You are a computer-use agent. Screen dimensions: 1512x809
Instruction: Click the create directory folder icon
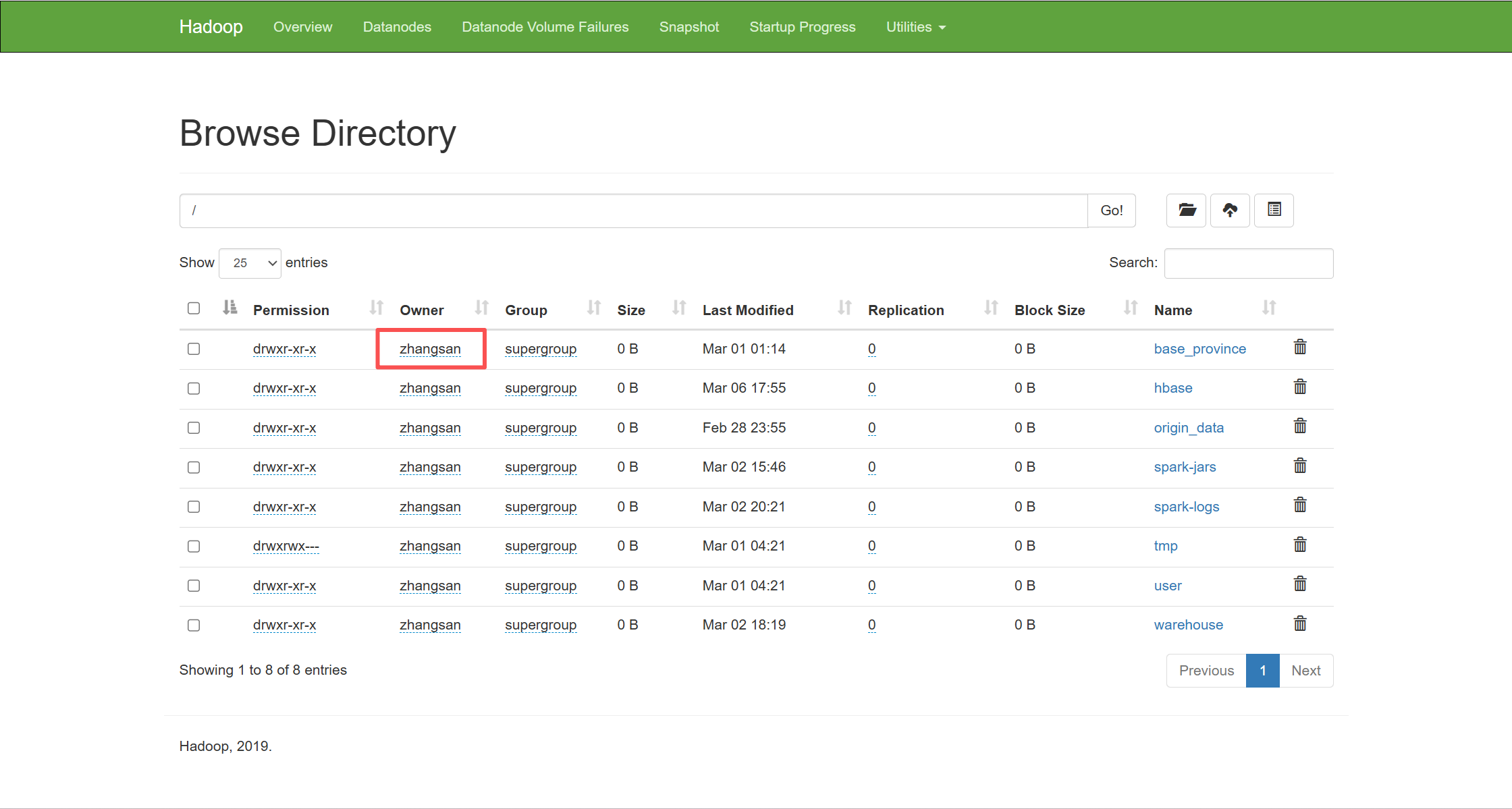coord(1186,211)
